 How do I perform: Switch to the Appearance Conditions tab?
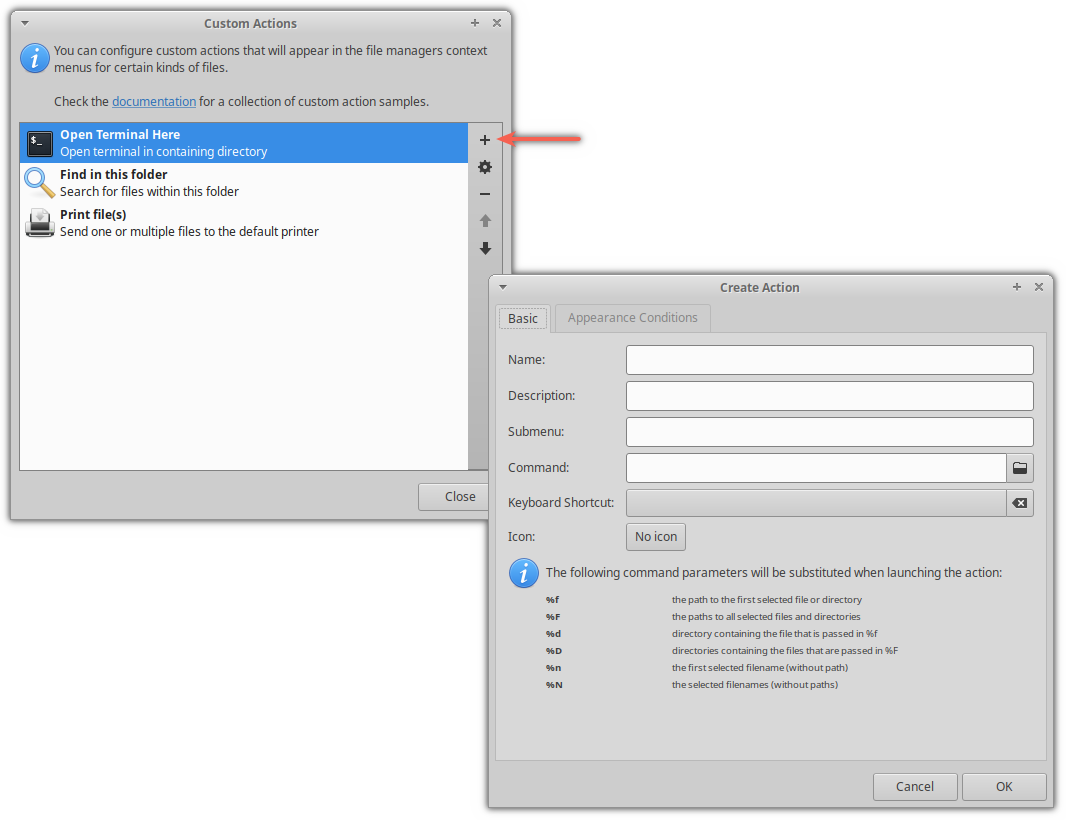[632, 317]
